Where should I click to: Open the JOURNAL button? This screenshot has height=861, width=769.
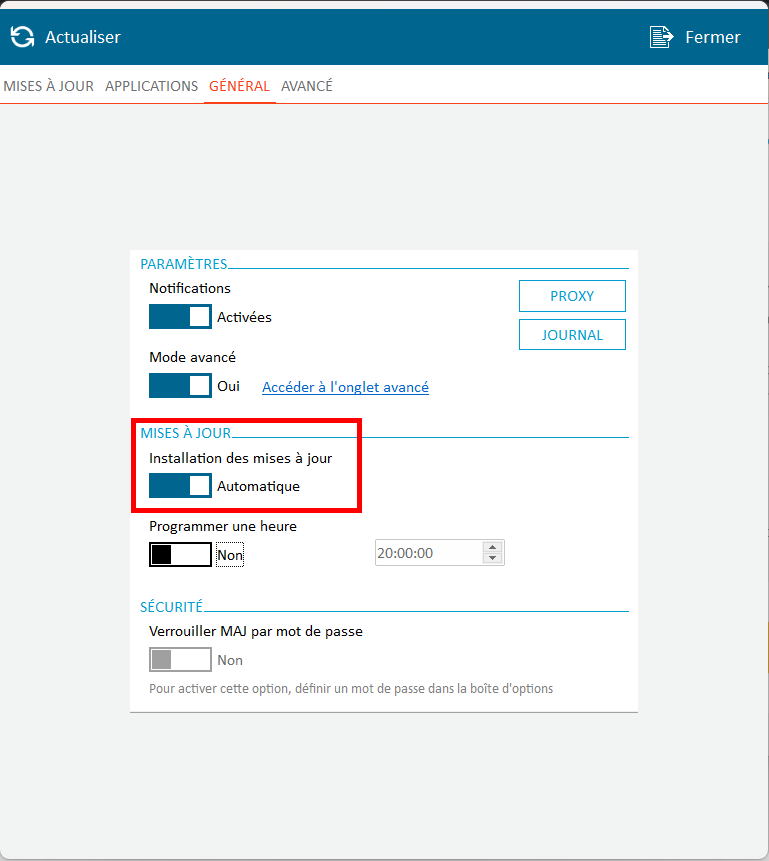572,334
